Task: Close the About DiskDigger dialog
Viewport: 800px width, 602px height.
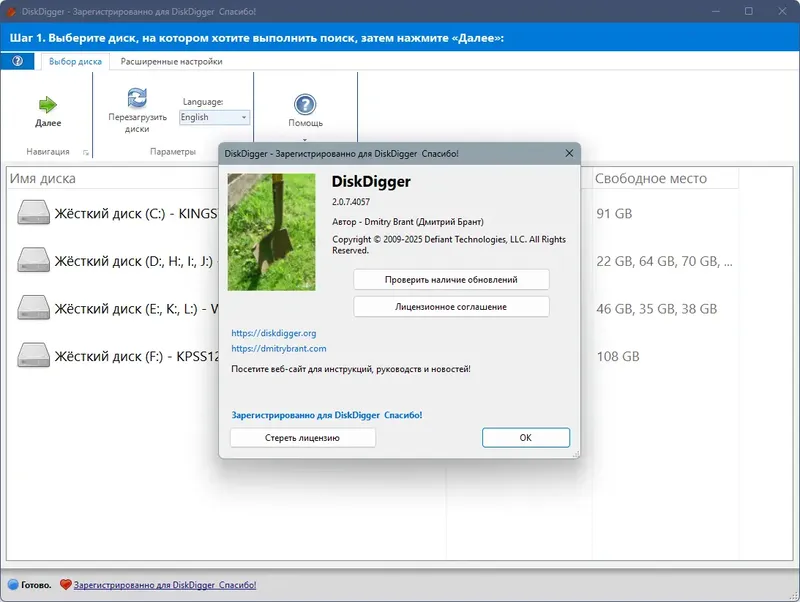Action: tap(569, 153)
